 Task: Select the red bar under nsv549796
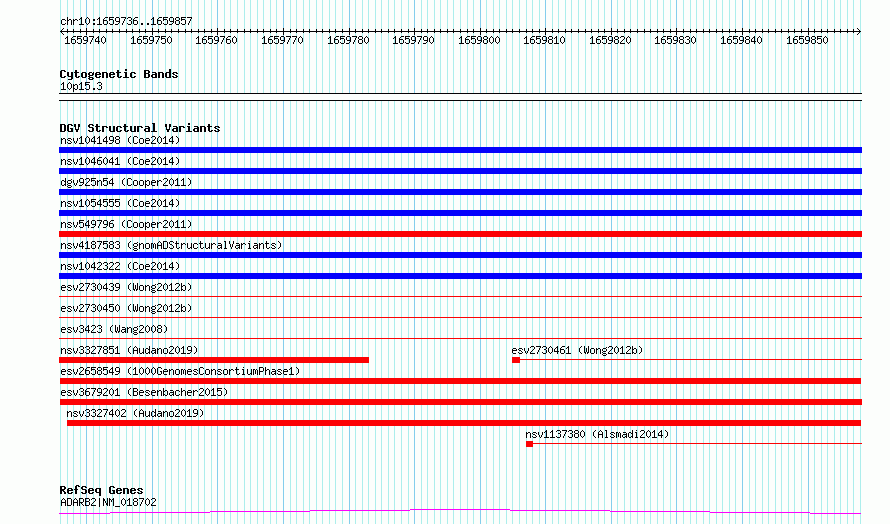pos(460,234)
